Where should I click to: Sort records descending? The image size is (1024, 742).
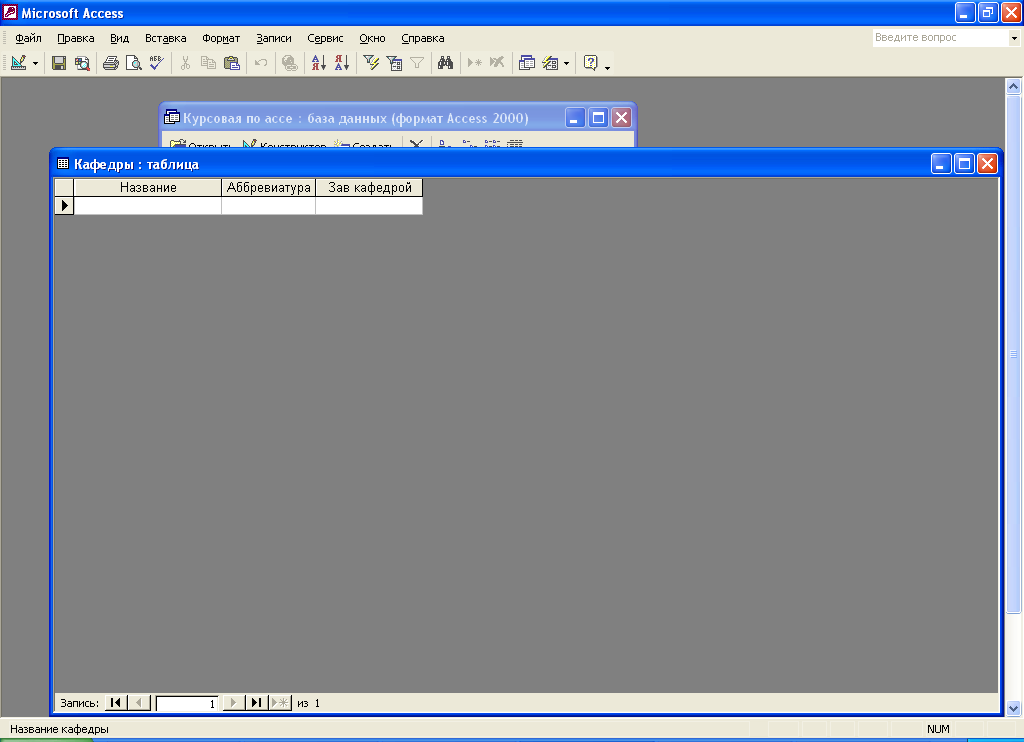tap(342, 63)
